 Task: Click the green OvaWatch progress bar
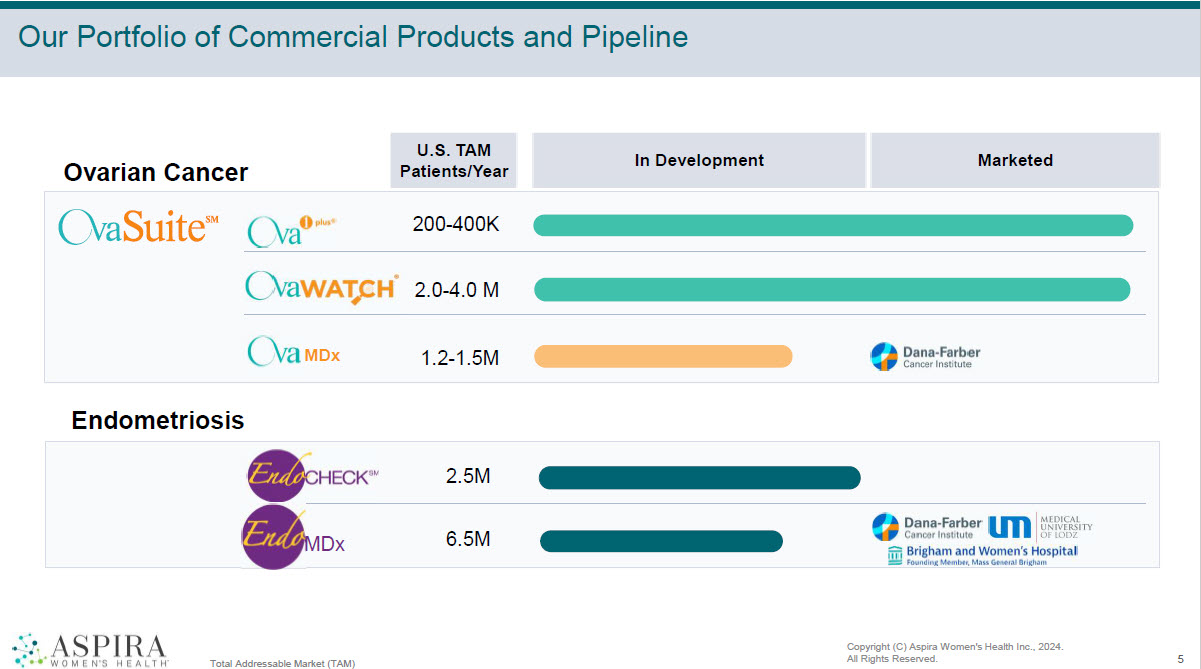[x=832, y=289]
